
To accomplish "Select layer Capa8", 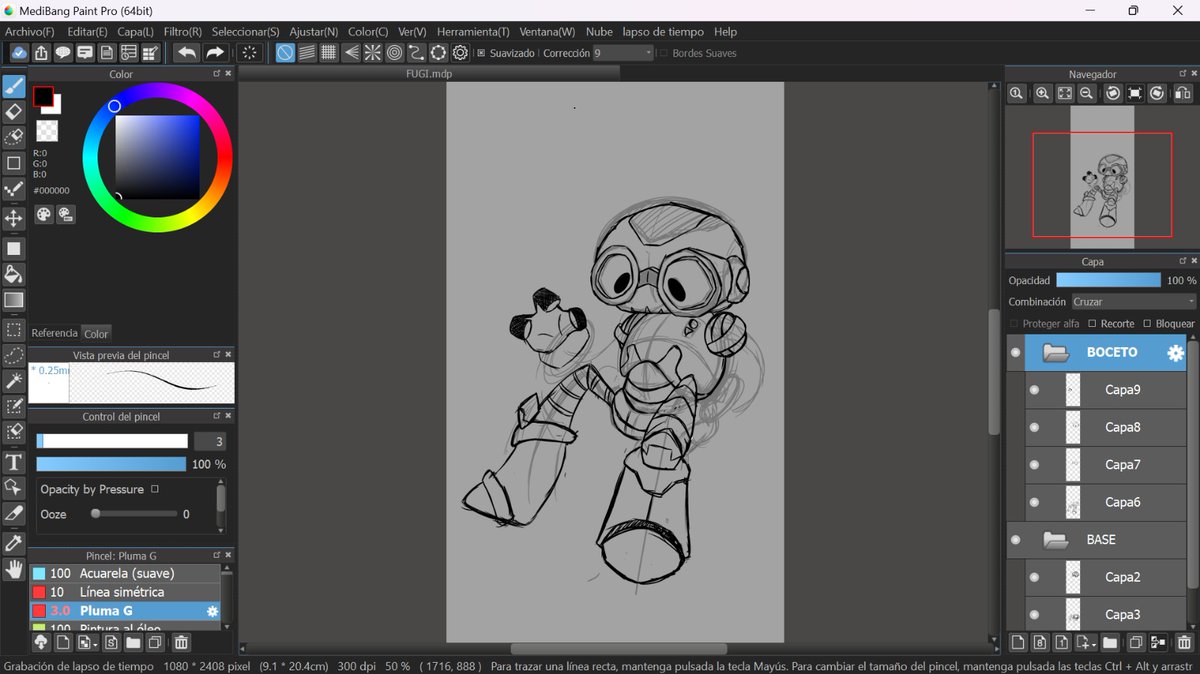I will click(x=1106, y=428).
